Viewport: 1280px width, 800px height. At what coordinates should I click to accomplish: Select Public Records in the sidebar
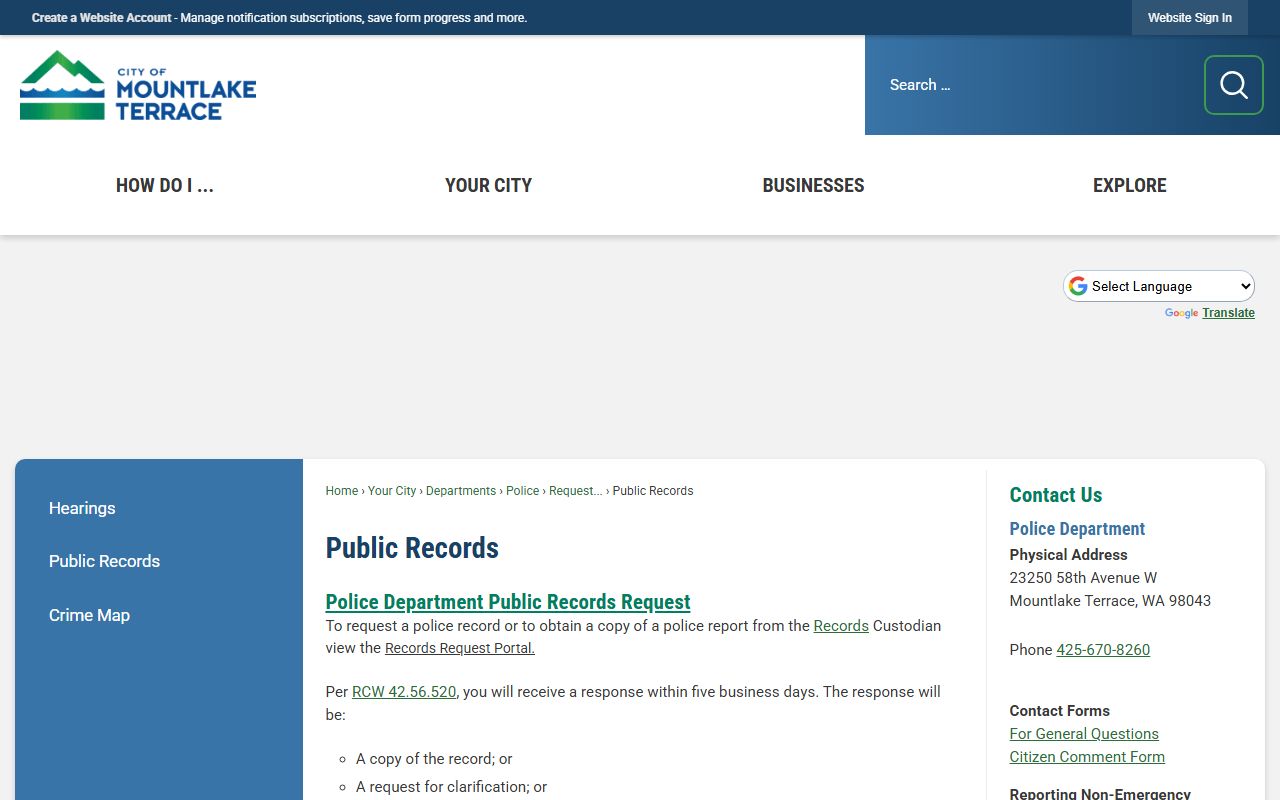pyautogui.click(x=104, y=561)
